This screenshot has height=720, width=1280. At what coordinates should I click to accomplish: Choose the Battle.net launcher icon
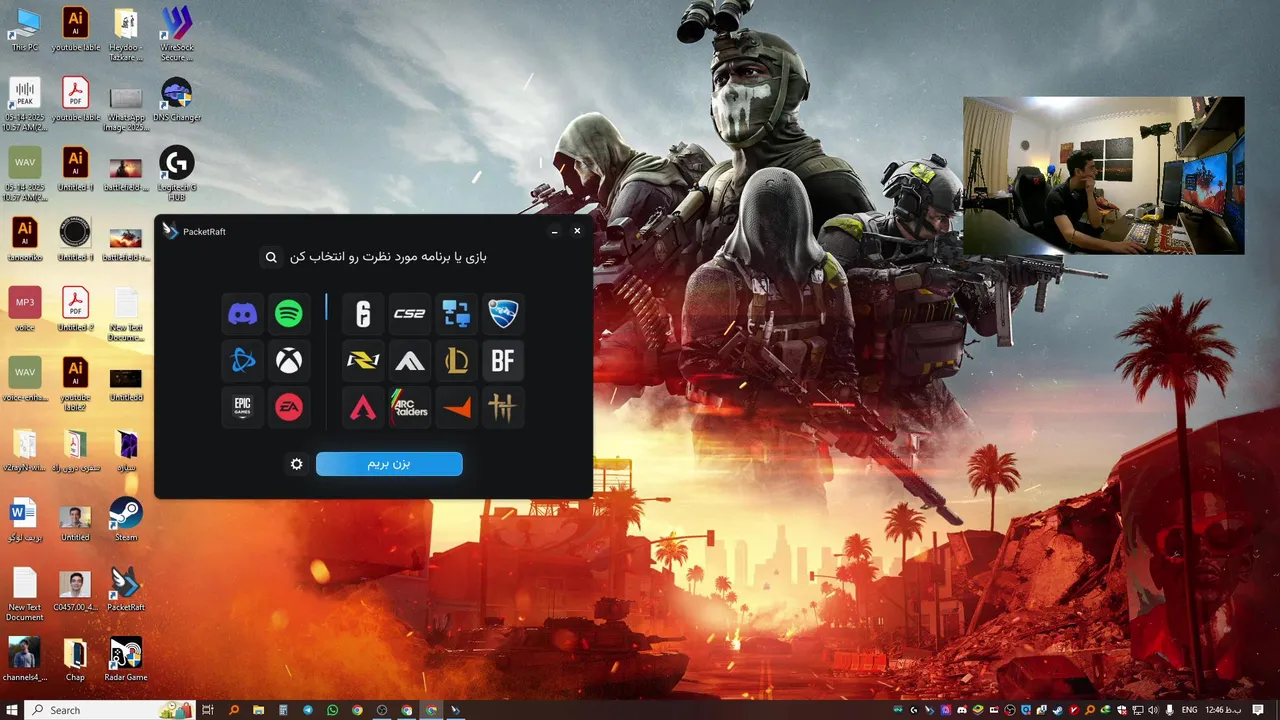click(243, 361)
